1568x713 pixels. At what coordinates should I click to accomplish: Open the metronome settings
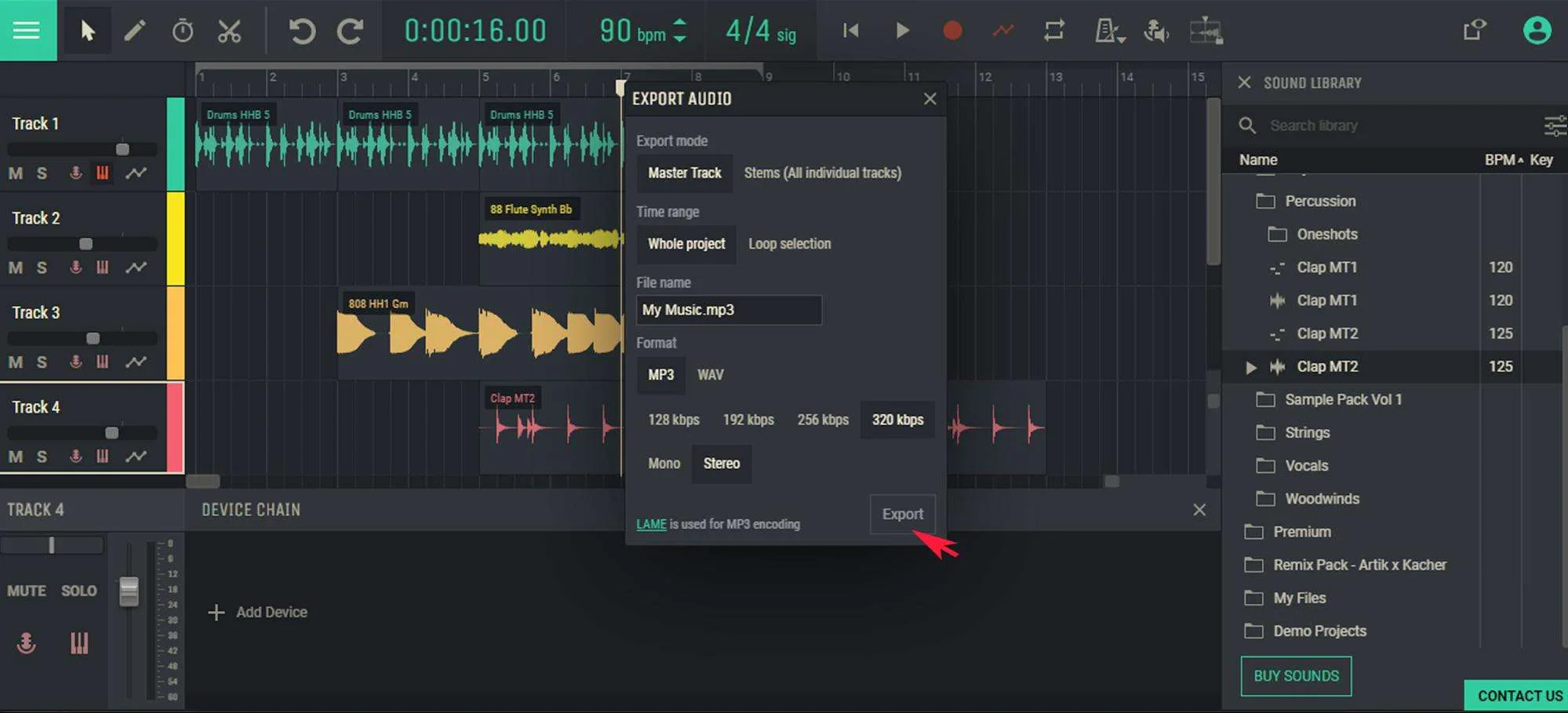pos(1109,31)
